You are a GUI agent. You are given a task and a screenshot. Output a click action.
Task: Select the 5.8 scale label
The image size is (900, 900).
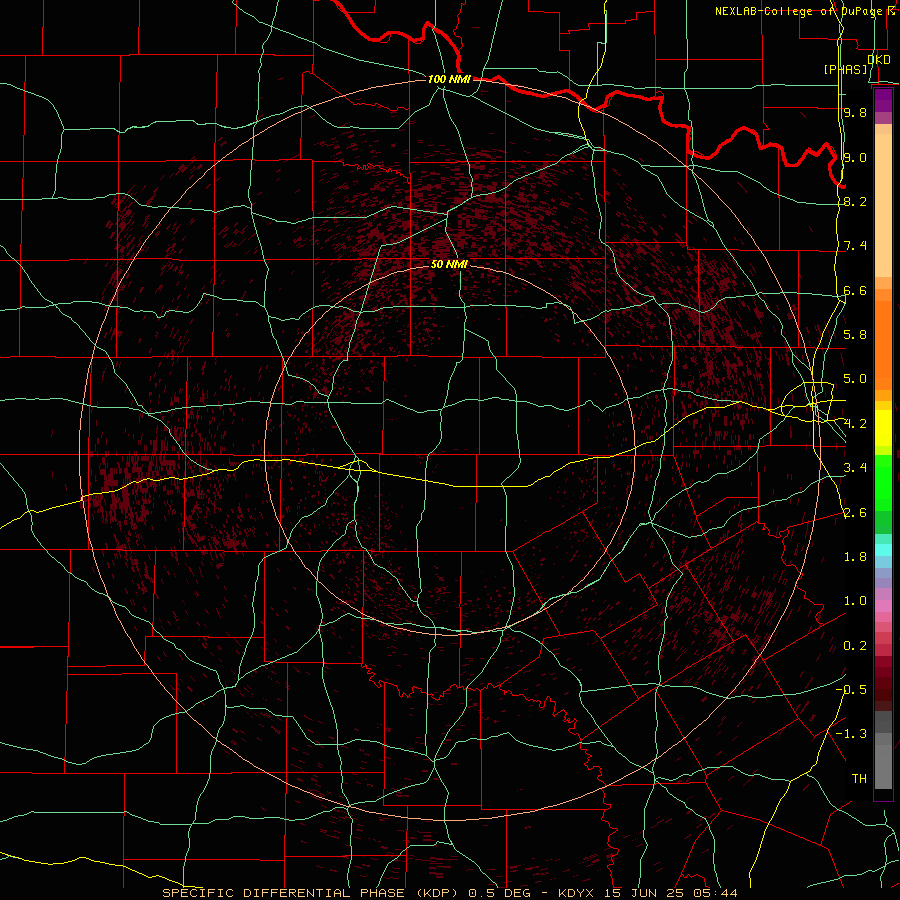(x=855, y=335)
